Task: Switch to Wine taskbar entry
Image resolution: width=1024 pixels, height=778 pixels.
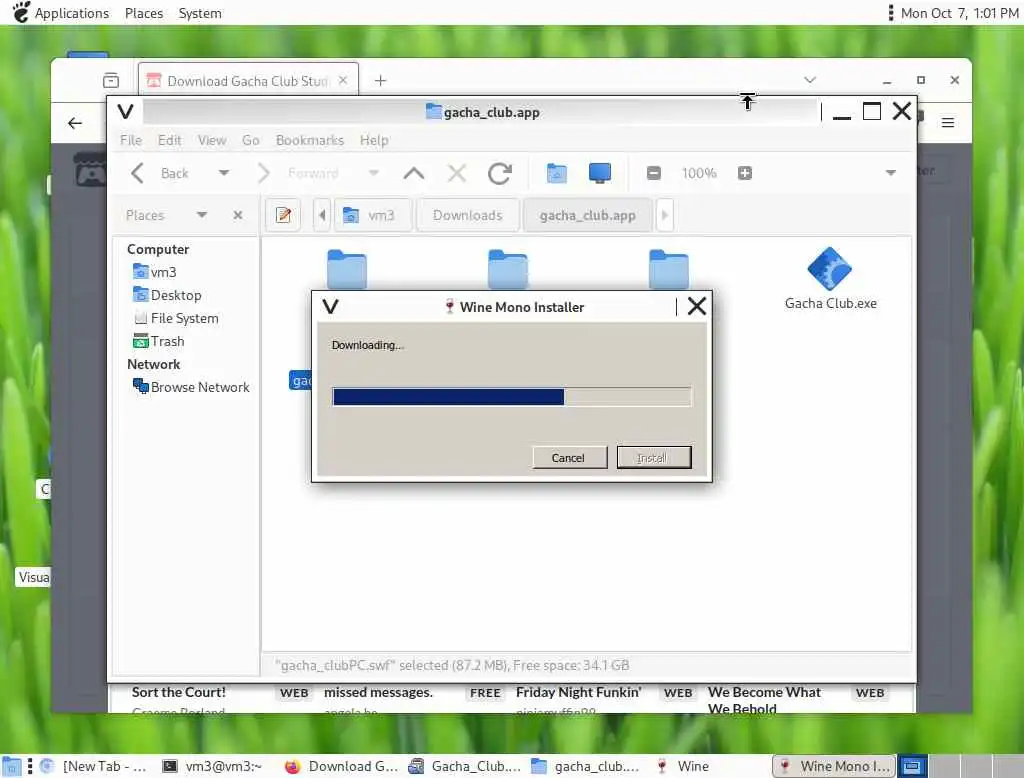Action: click(x=683, y=766)
